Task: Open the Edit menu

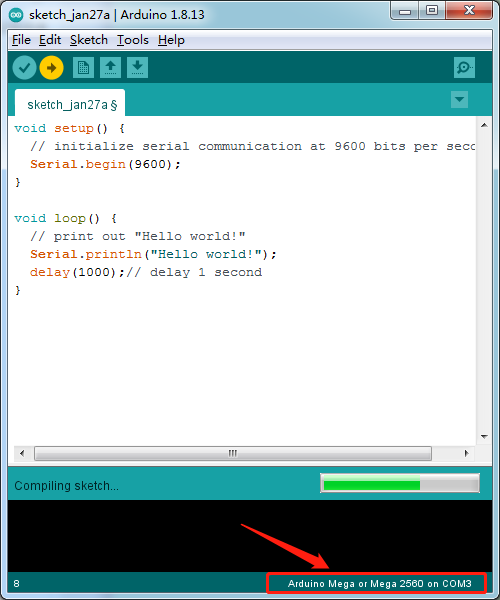Action: (50, 40)
